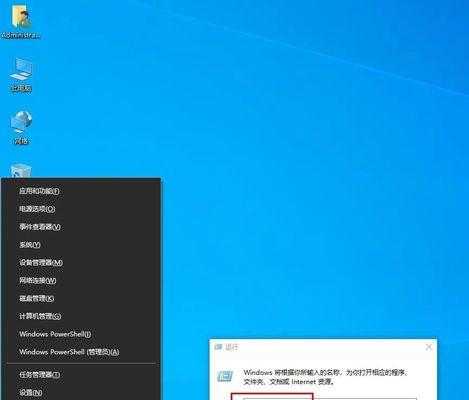
Task: Open the 网络 desktop icon
Action: pos(21,127)
